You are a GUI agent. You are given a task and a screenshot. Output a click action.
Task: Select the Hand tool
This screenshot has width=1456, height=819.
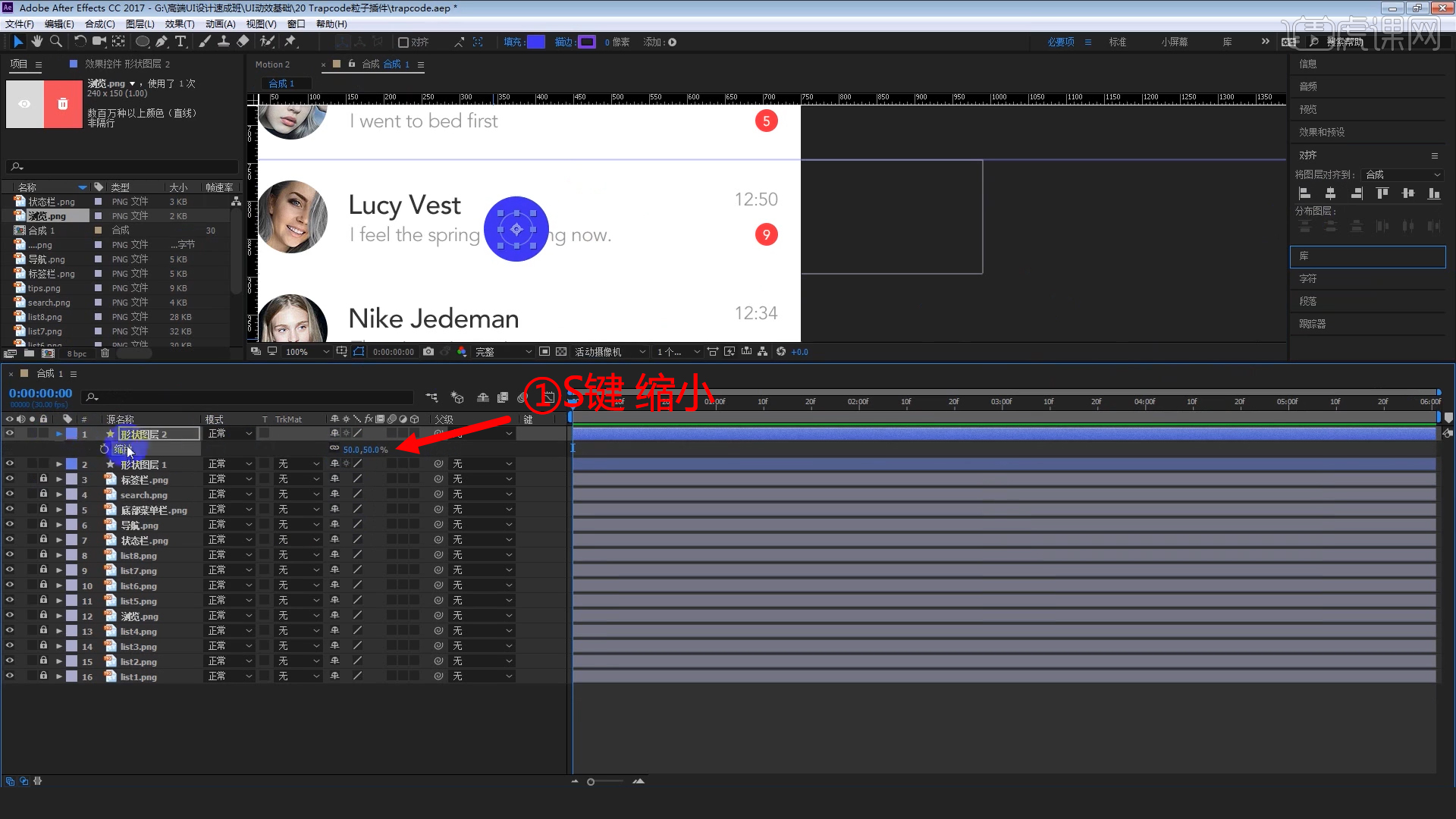point(36,42)
